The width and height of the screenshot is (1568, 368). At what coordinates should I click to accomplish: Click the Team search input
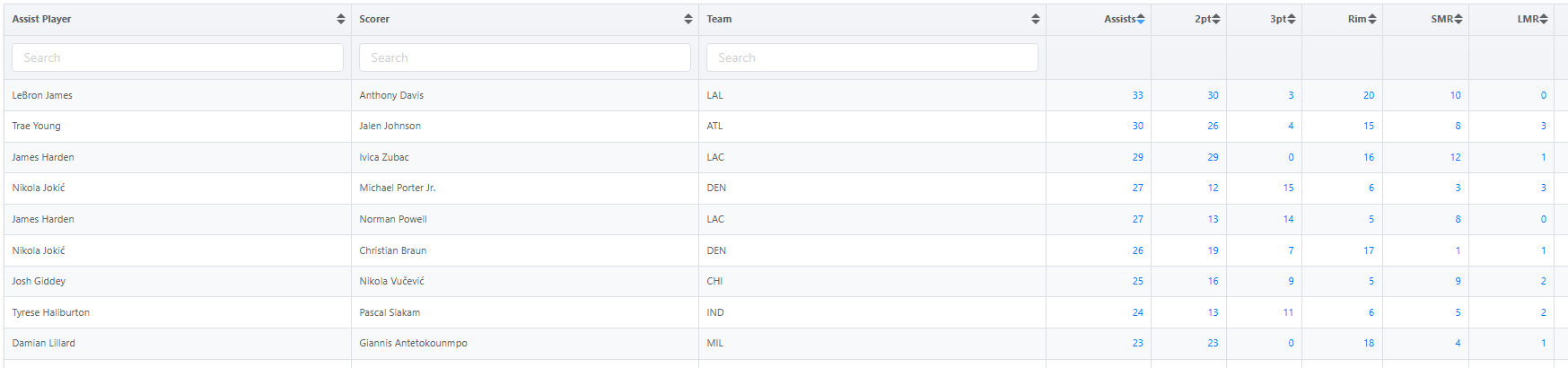click(872, 57)
